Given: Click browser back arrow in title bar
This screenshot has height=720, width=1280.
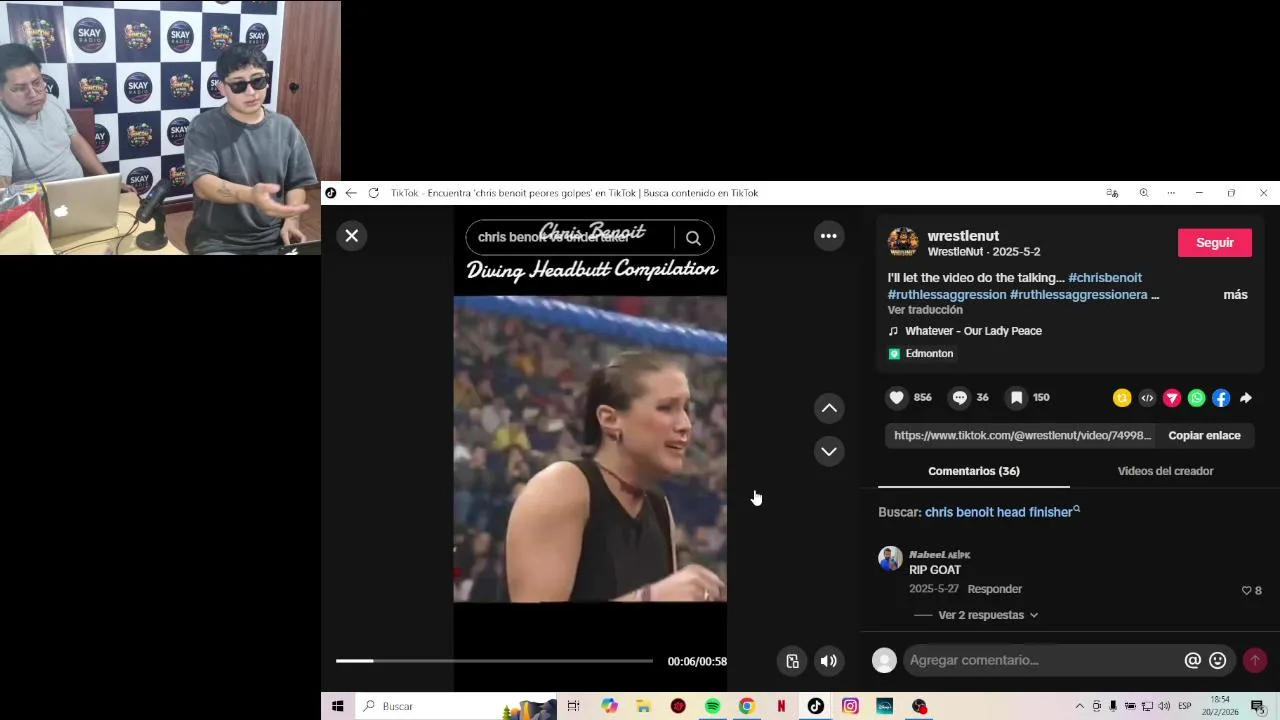Looking at the screenshot, I should pyautogui.click(x=351, y=193).
